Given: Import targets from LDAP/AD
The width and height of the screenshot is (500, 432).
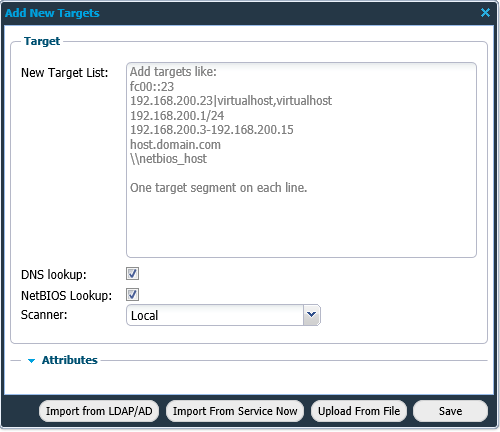Looking at the screenshot, I should [99, 411].
